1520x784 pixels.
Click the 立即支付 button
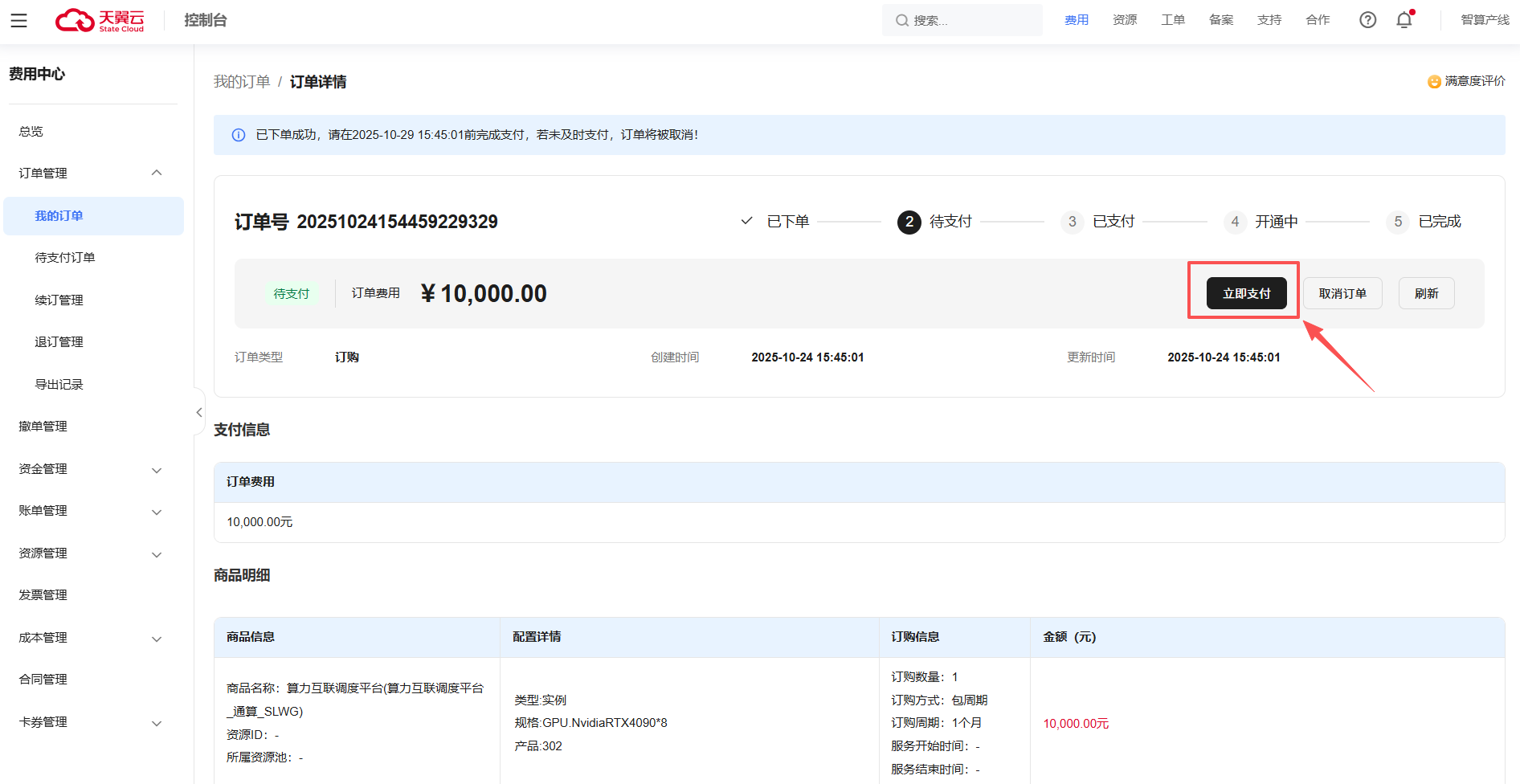(1246, 293)
